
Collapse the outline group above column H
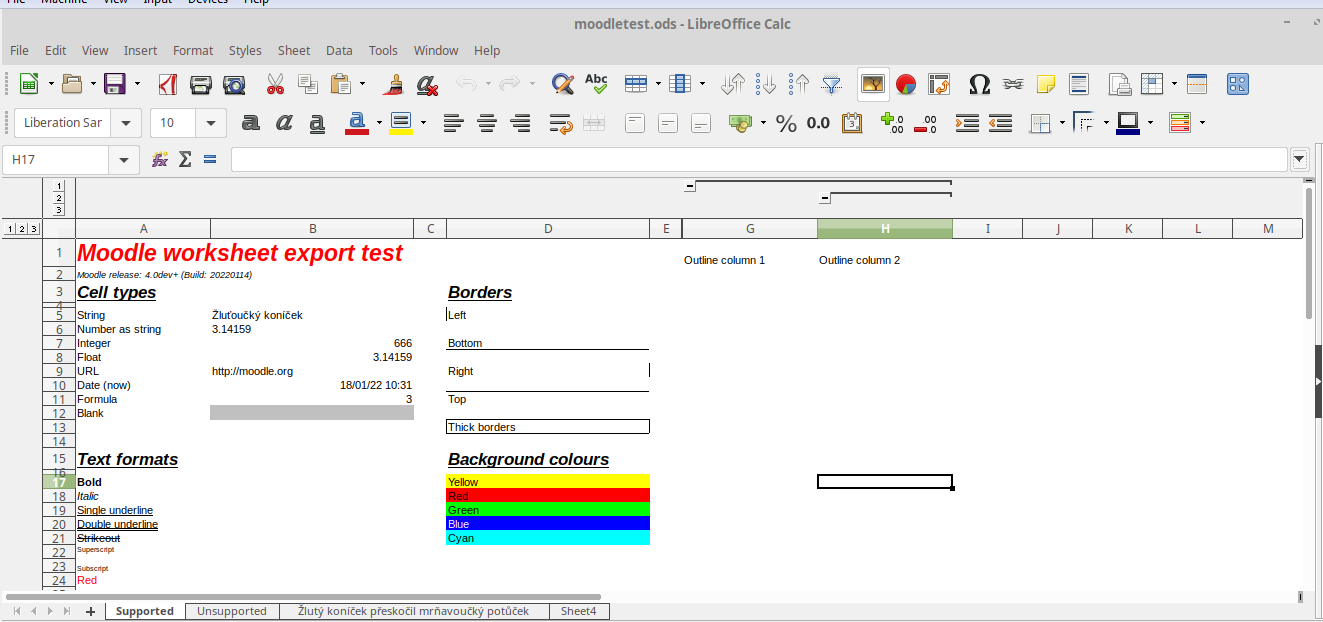825,198
